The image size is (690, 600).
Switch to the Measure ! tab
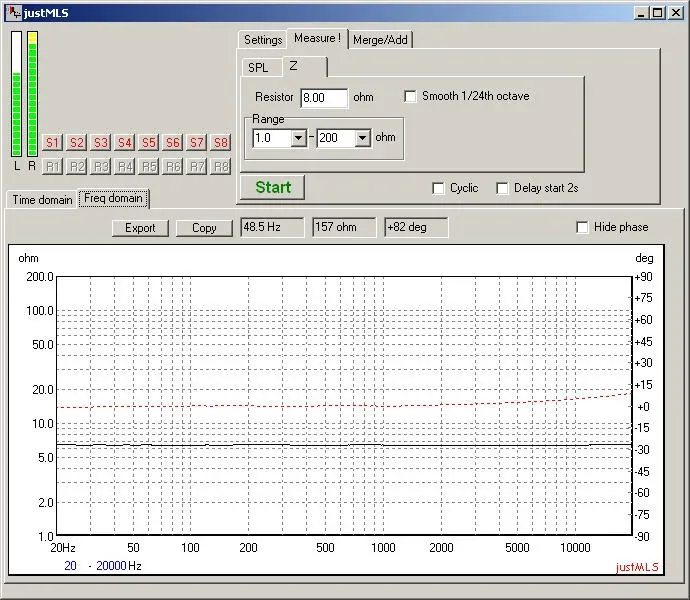317,38
